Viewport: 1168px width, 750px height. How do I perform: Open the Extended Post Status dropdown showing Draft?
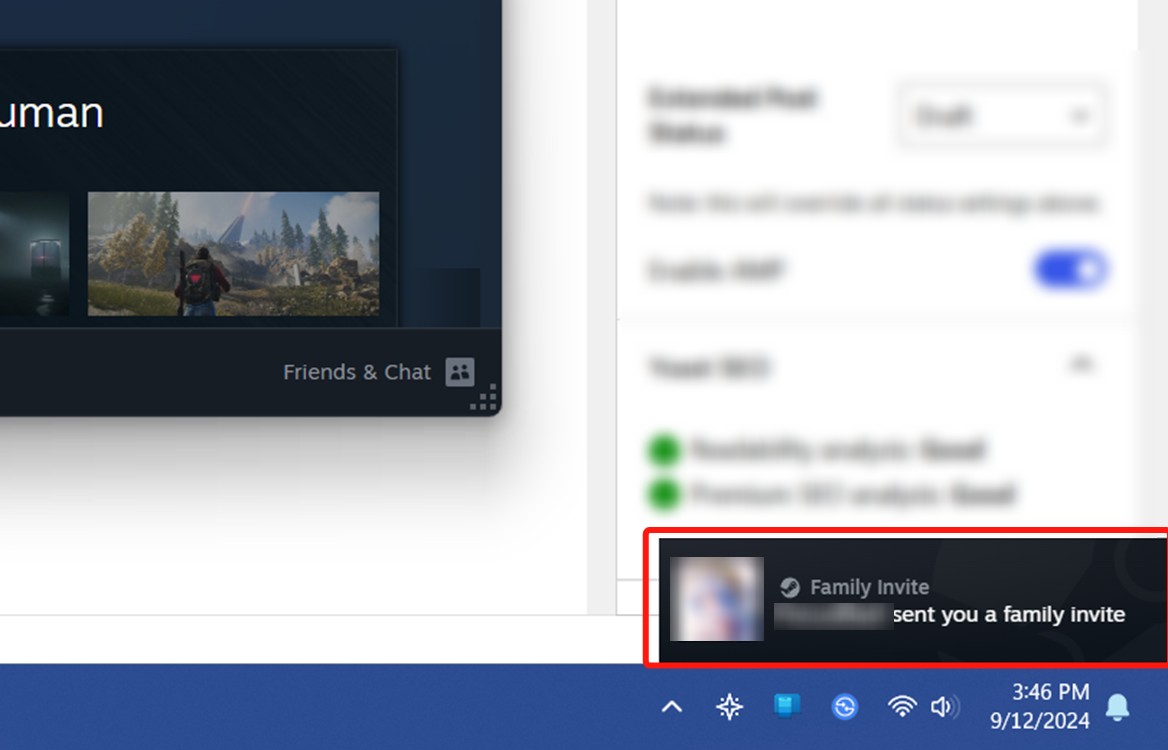click(1001, 114)
